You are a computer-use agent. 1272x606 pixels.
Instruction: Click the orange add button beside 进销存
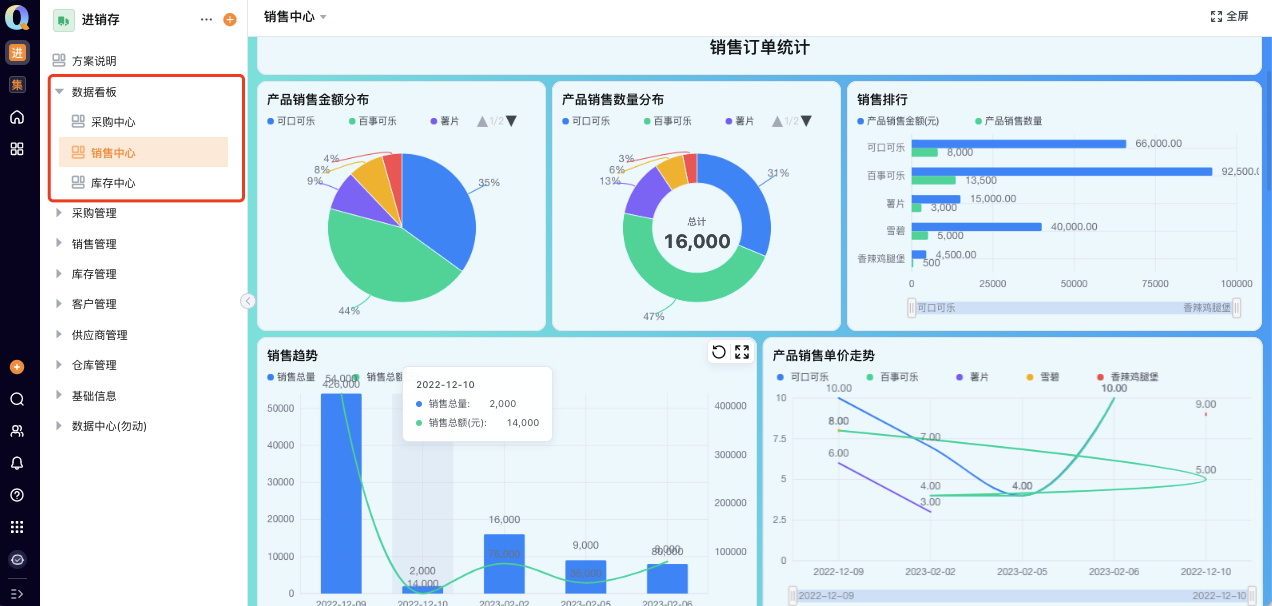[230, 19]
